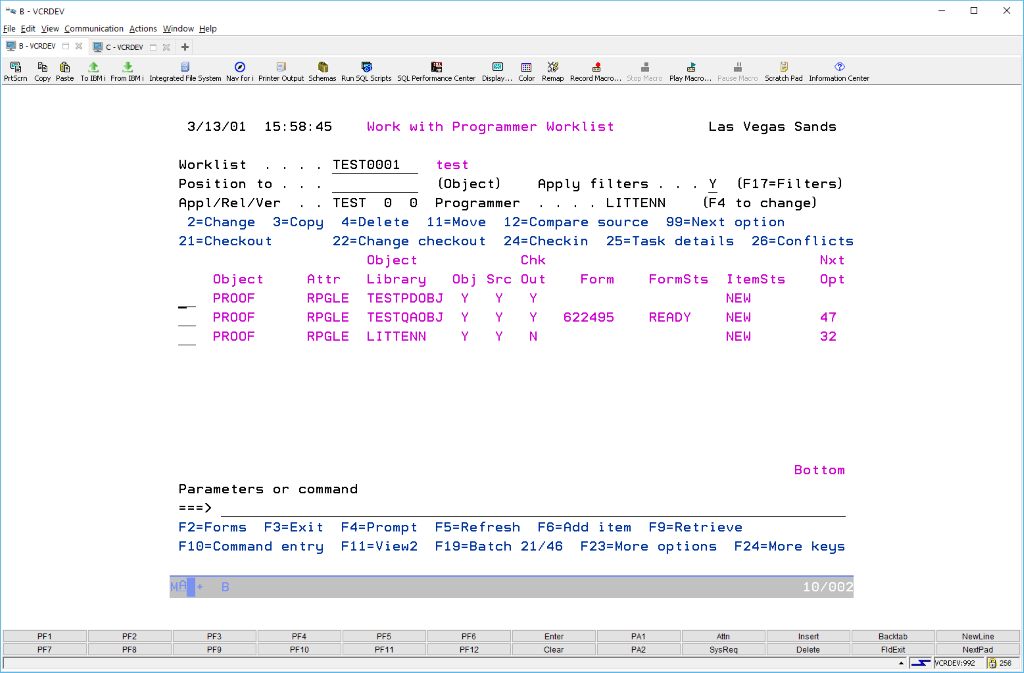Click F11=View2 function key text
This screenshot has height=673, width=1024.
[379, 546]
